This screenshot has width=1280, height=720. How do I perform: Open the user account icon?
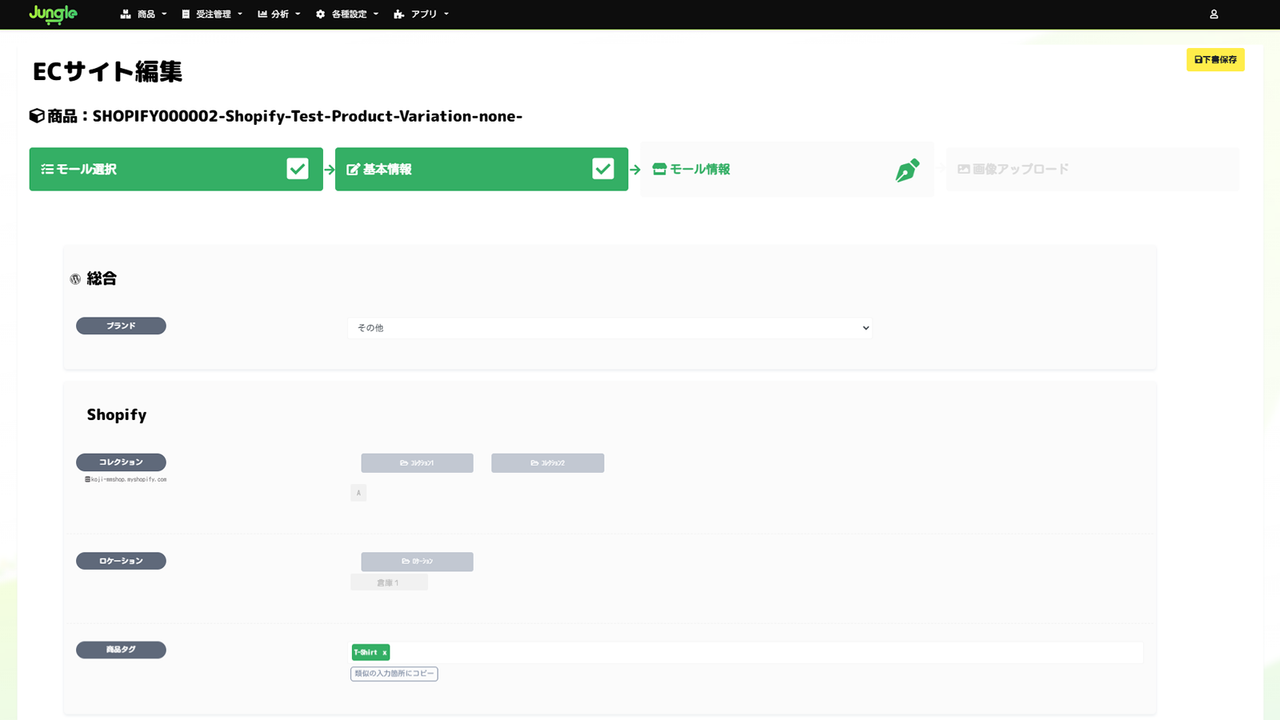click(x=1214, y=14)
